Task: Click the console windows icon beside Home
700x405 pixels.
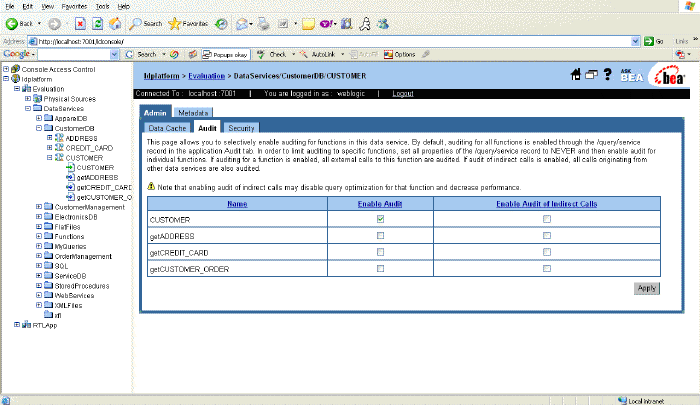Action: tap(591, 75)
